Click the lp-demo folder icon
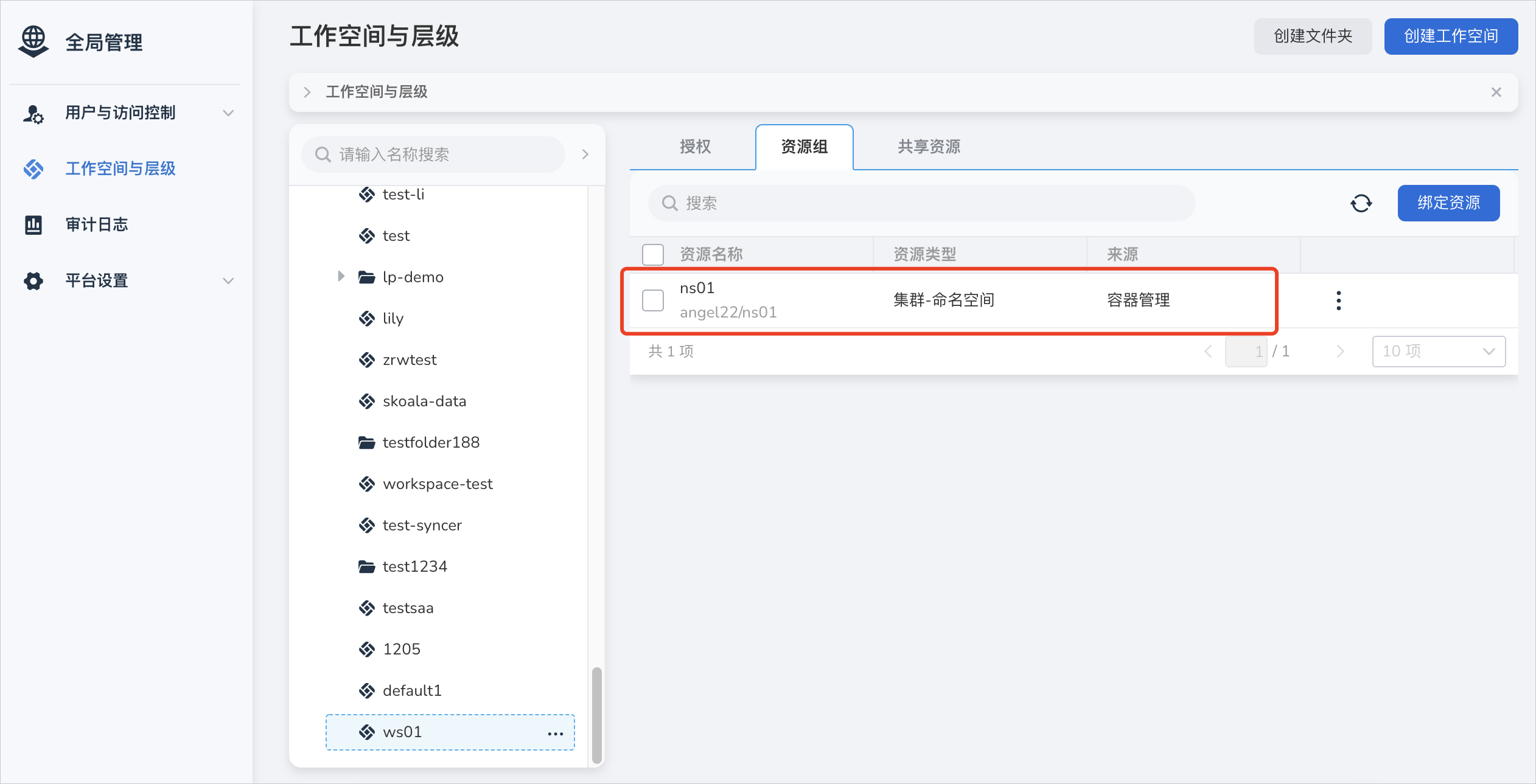Viewport: 1536px width, 784px height. point(366,277)
